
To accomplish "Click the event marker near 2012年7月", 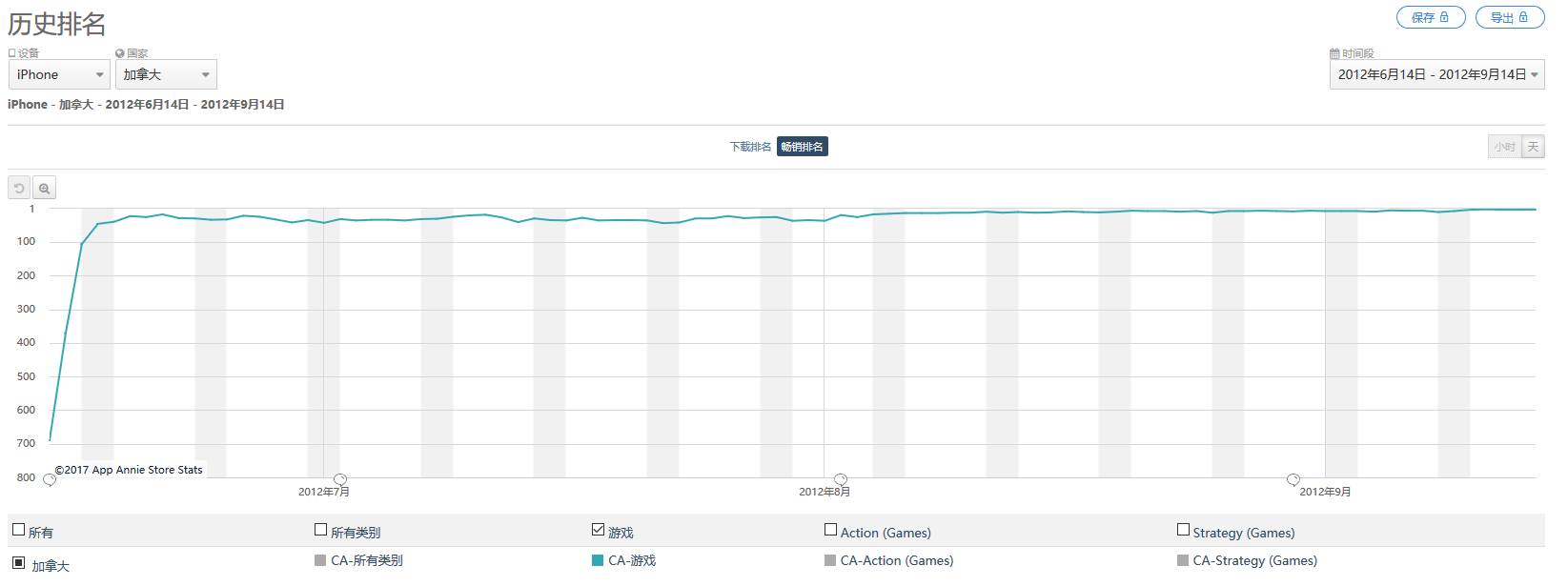I will (340, 479).
